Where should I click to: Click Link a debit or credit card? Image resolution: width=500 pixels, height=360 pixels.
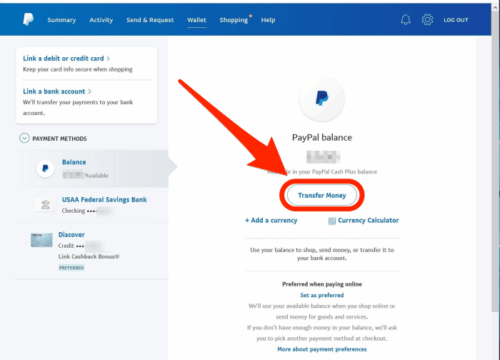pos(63,58)
